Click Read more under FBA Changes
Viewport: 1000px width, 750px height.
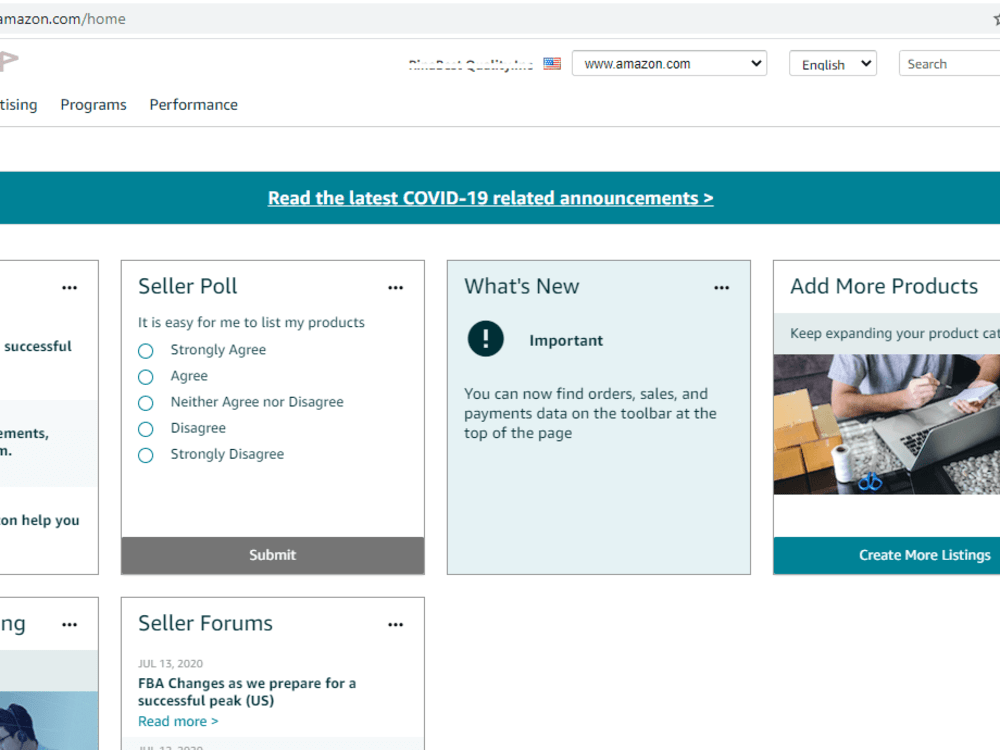(178, 721)
